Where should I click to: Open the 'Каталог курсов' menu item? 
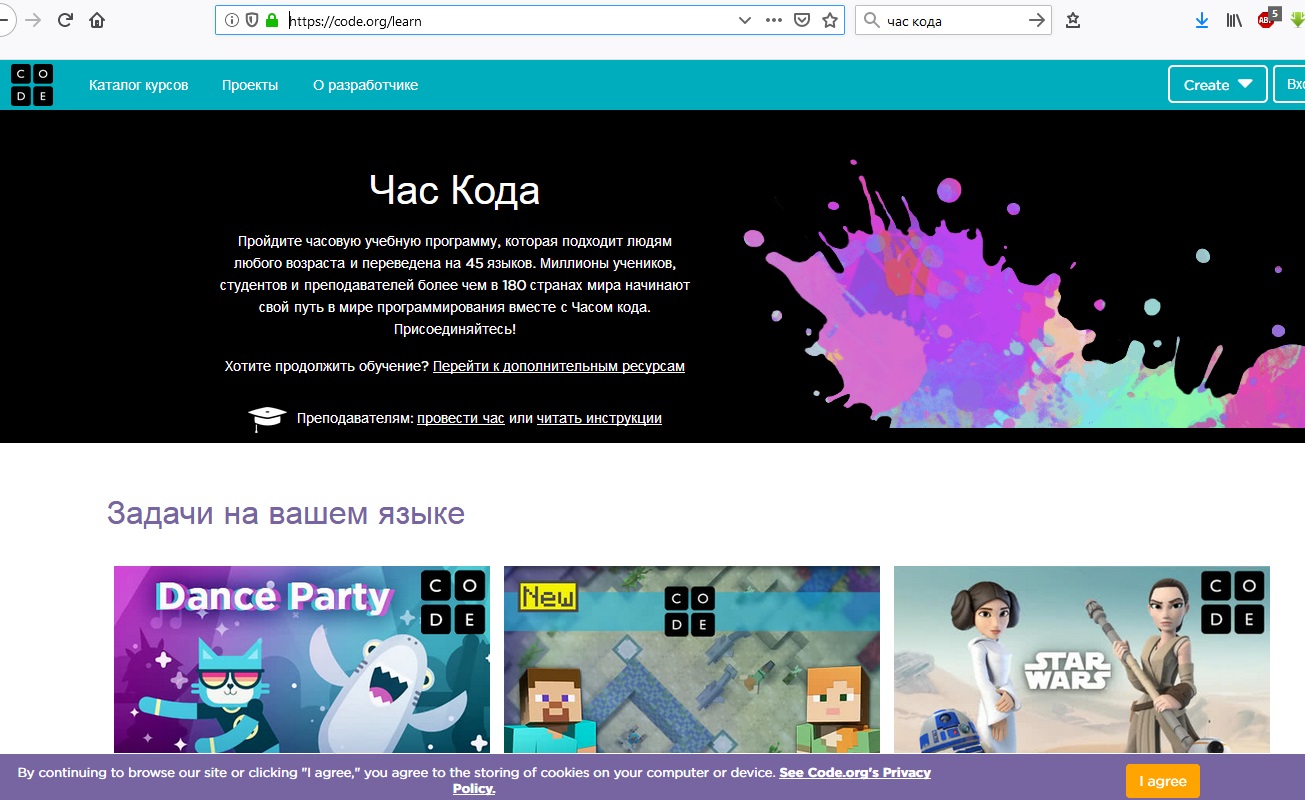coord(138,85)
